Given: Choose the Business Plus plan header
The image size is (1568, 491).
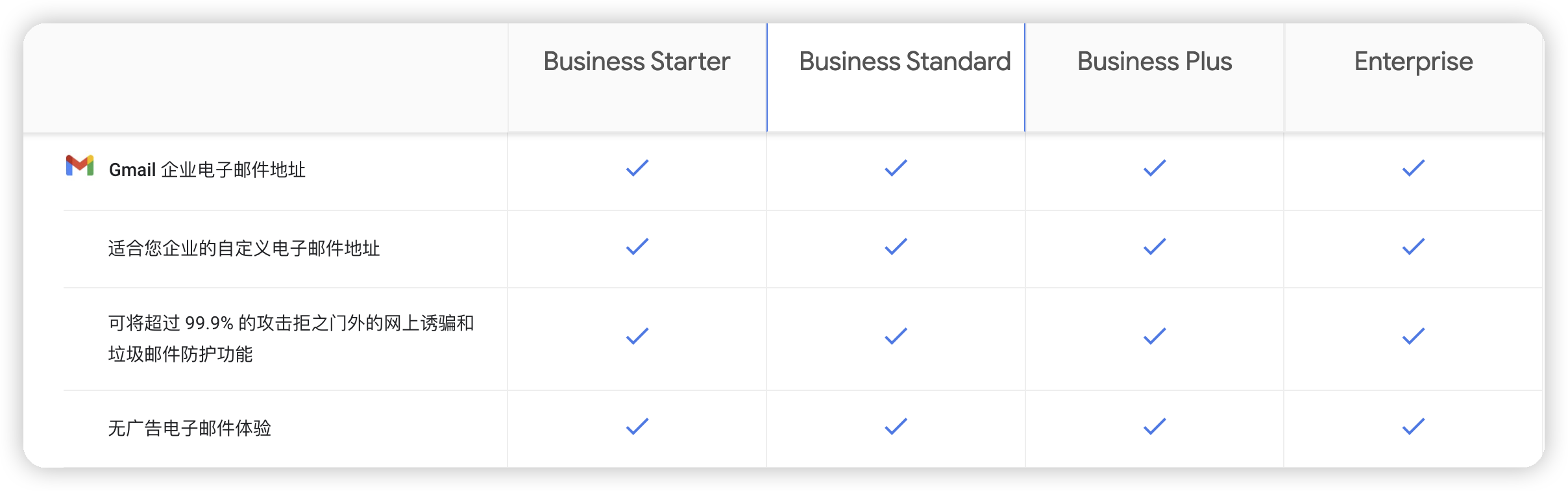Looking at the screenshot, I should click(1155, 62).
